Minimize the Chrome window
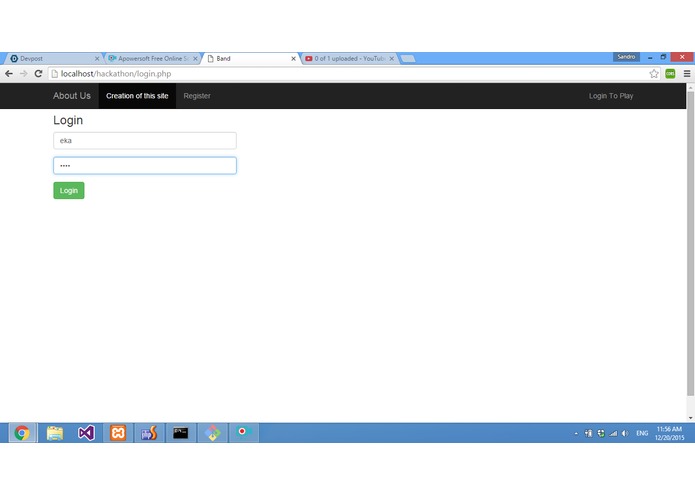 point(650,57)
